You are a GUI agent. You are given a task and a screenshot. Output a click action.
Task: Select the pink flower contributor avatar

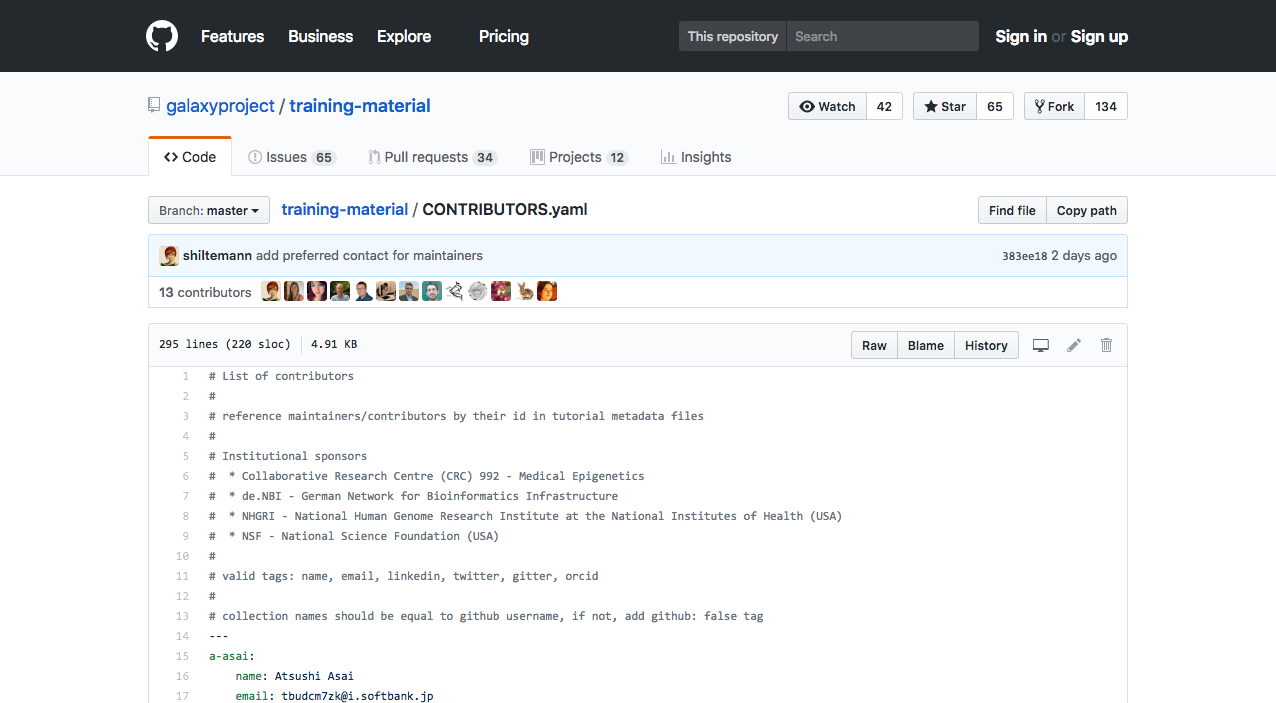coord(501,291)
